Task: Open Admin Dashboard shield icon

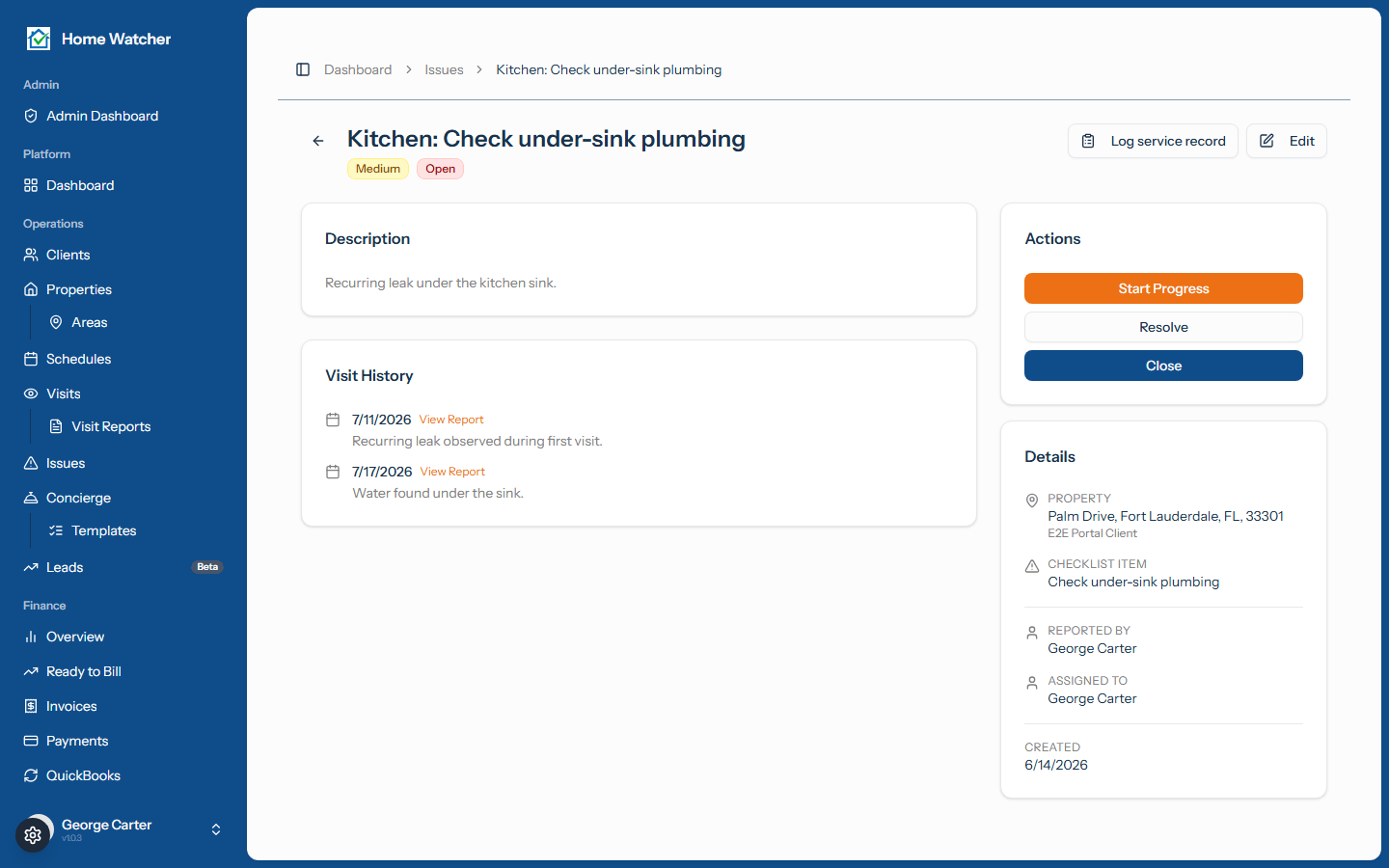Action: (31, 116)
